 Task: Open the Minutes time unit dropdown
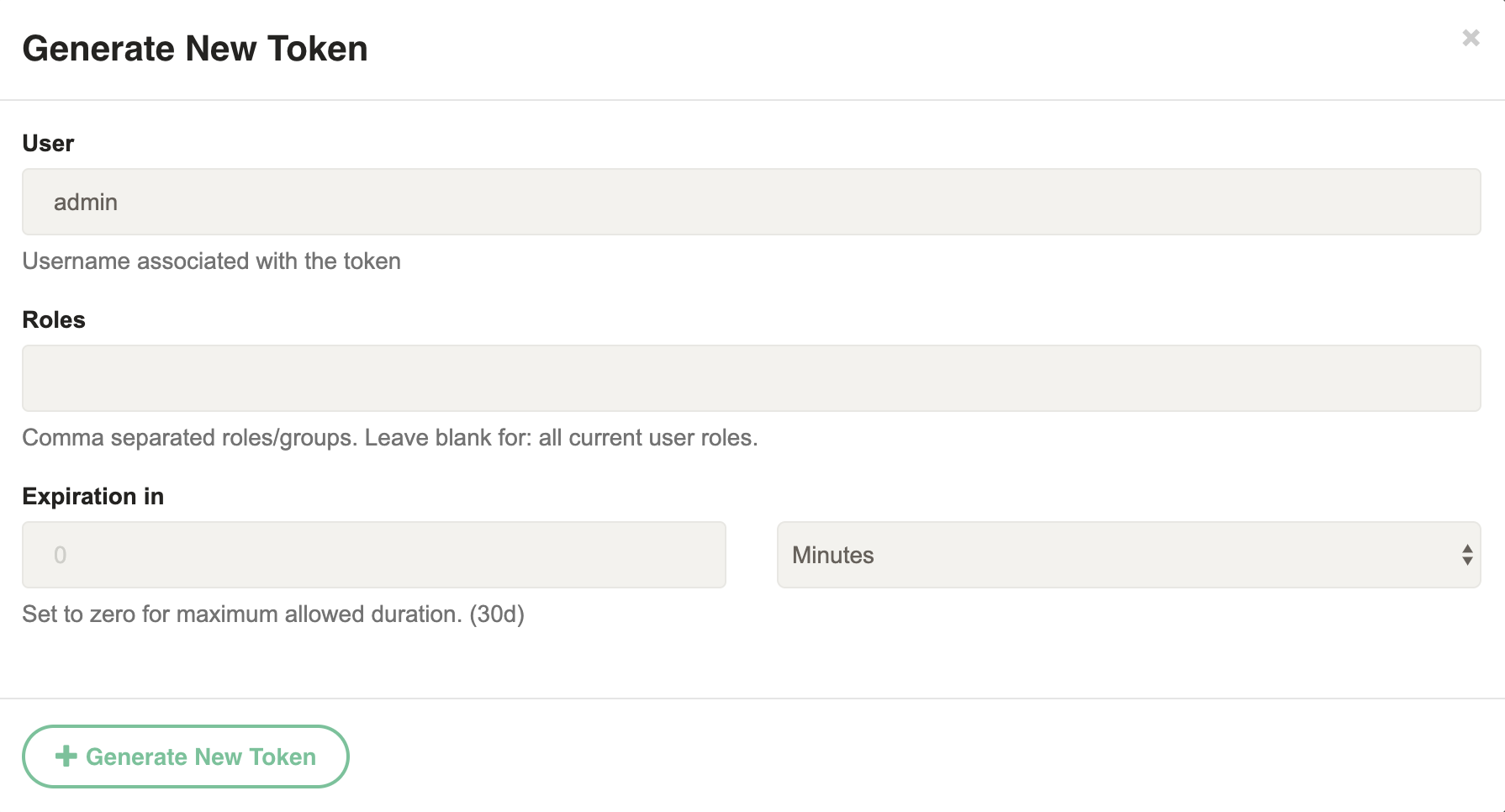click(x=1127, y=555)
